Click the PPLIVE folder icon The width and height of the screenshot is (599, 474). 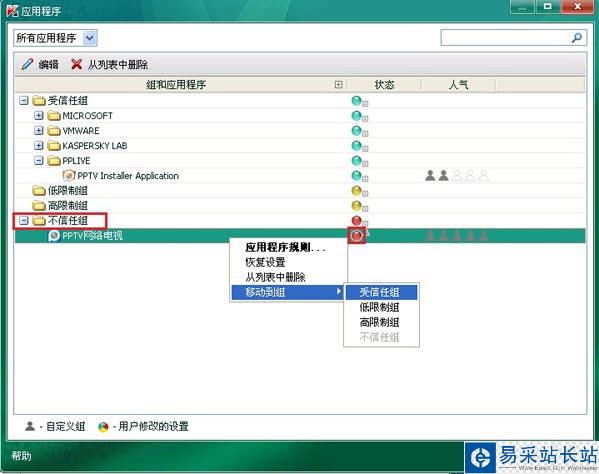pos(54,161)
